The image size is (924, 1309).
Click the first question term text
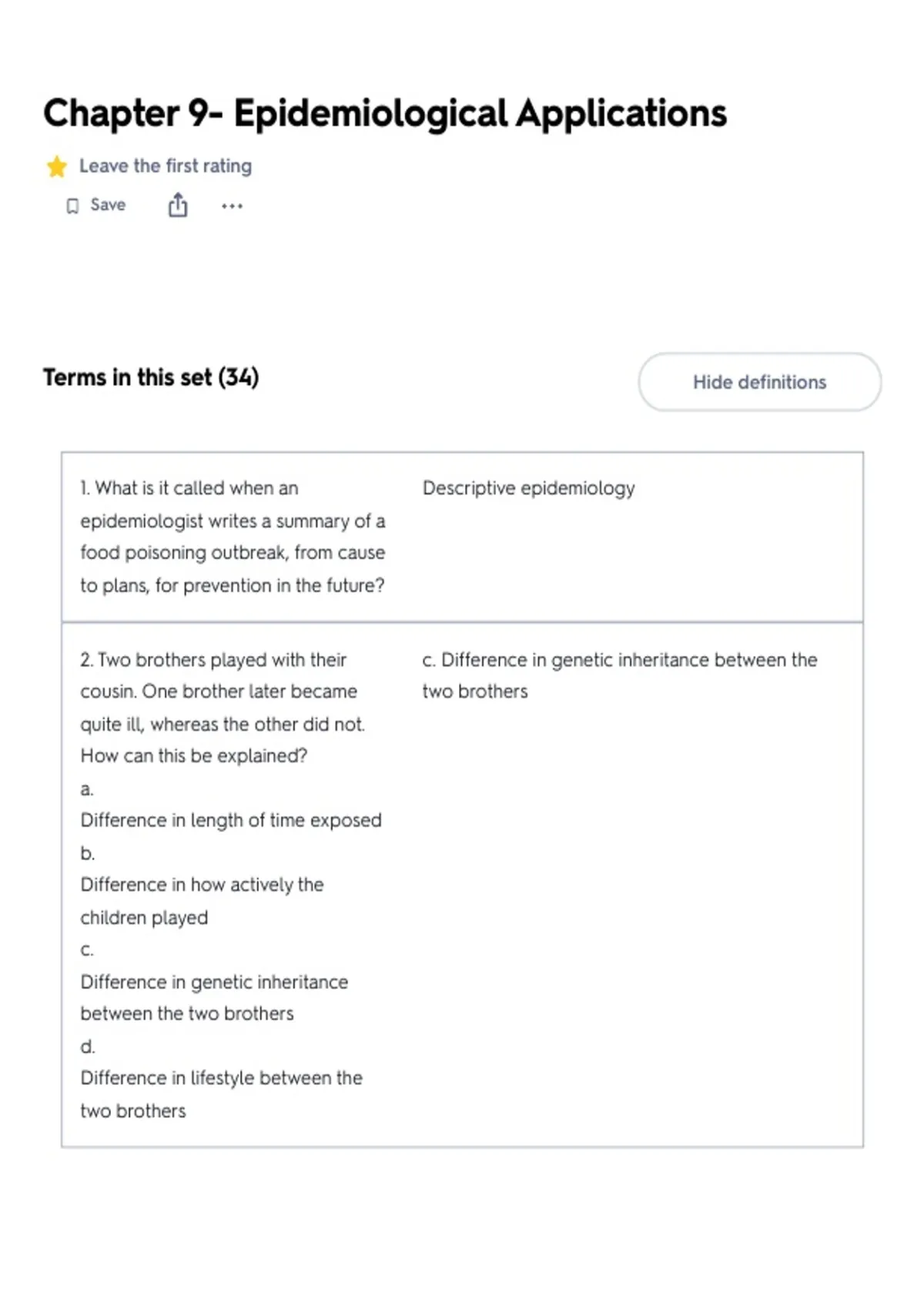point(233,537)
